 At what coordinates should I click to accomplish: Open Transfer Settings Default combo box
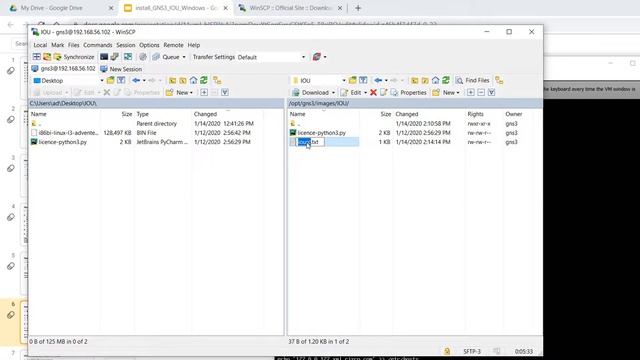coord(271,57)
